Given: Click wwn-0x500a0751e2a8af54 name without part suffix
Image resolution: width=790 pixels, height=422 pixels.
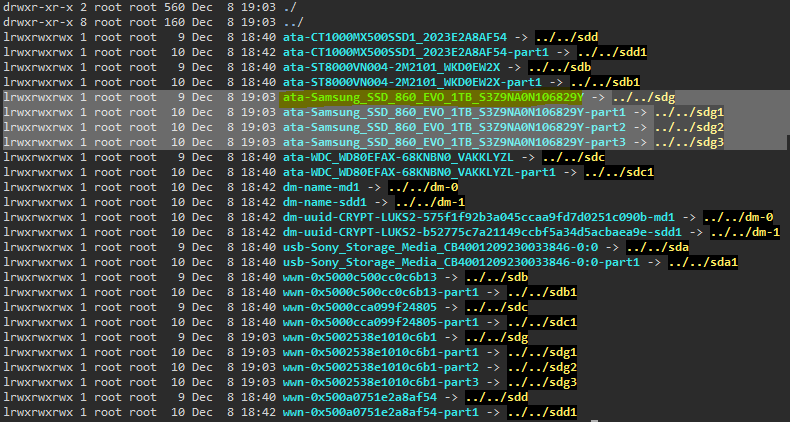Looking at the screenshot, I should pyautogui.click(x=360, y=397).
